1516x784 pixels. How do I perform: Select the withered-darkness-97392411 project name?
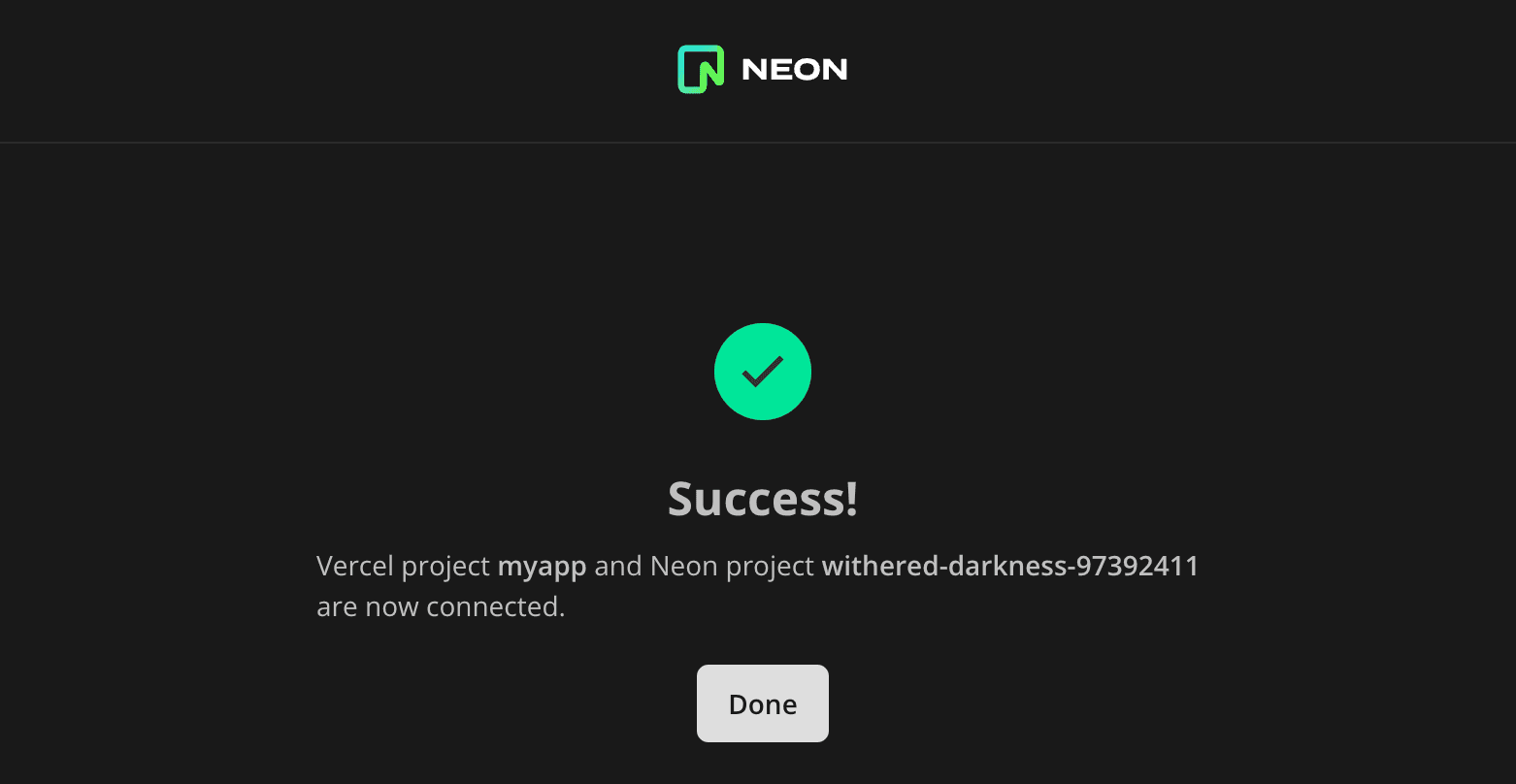pos(1009,565)
